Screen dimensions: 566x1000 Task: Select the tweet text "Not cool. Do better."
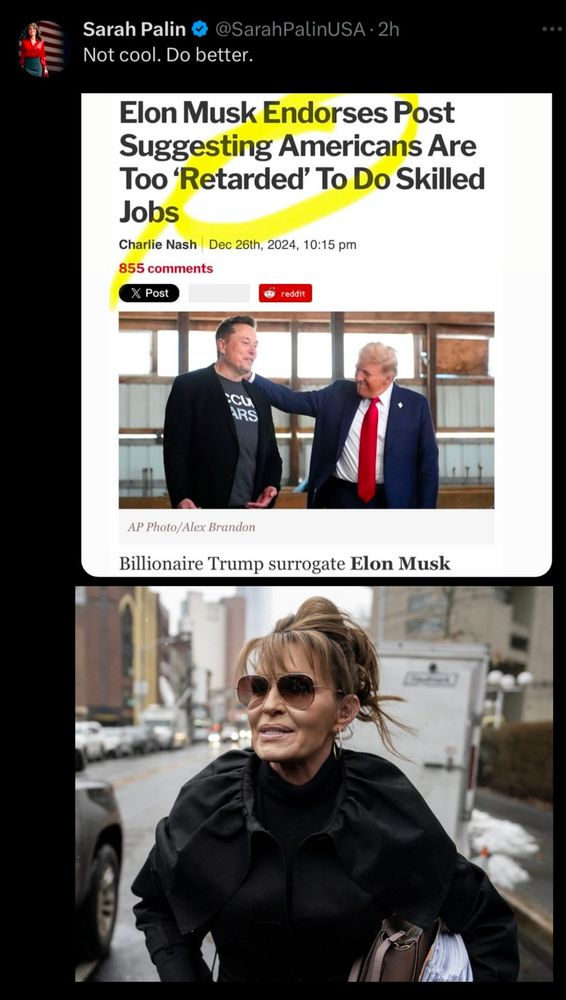click(x=168, y=55)
